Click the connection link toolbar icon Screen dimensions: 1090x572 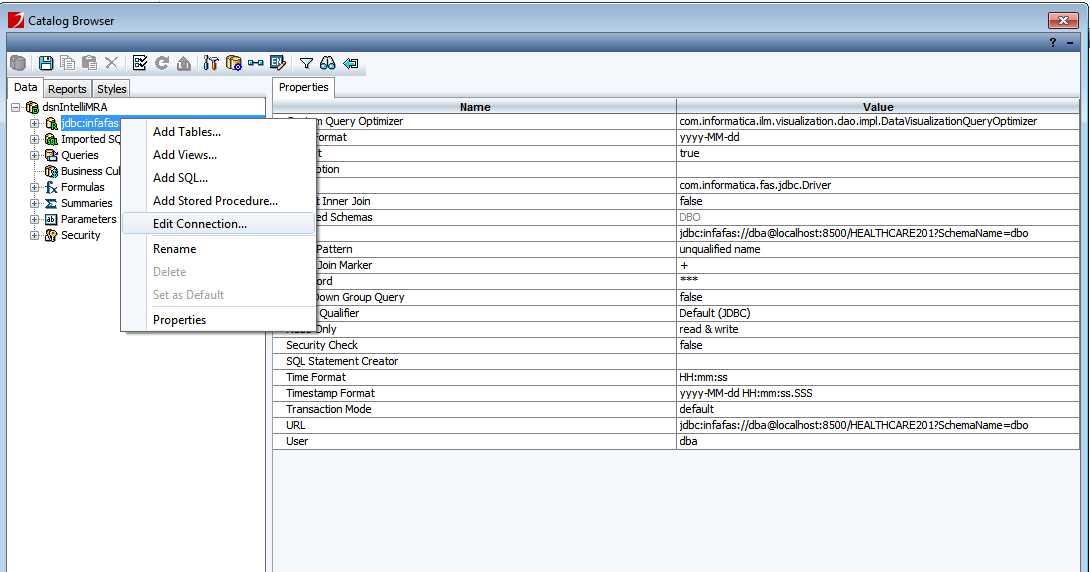[256, 63]
